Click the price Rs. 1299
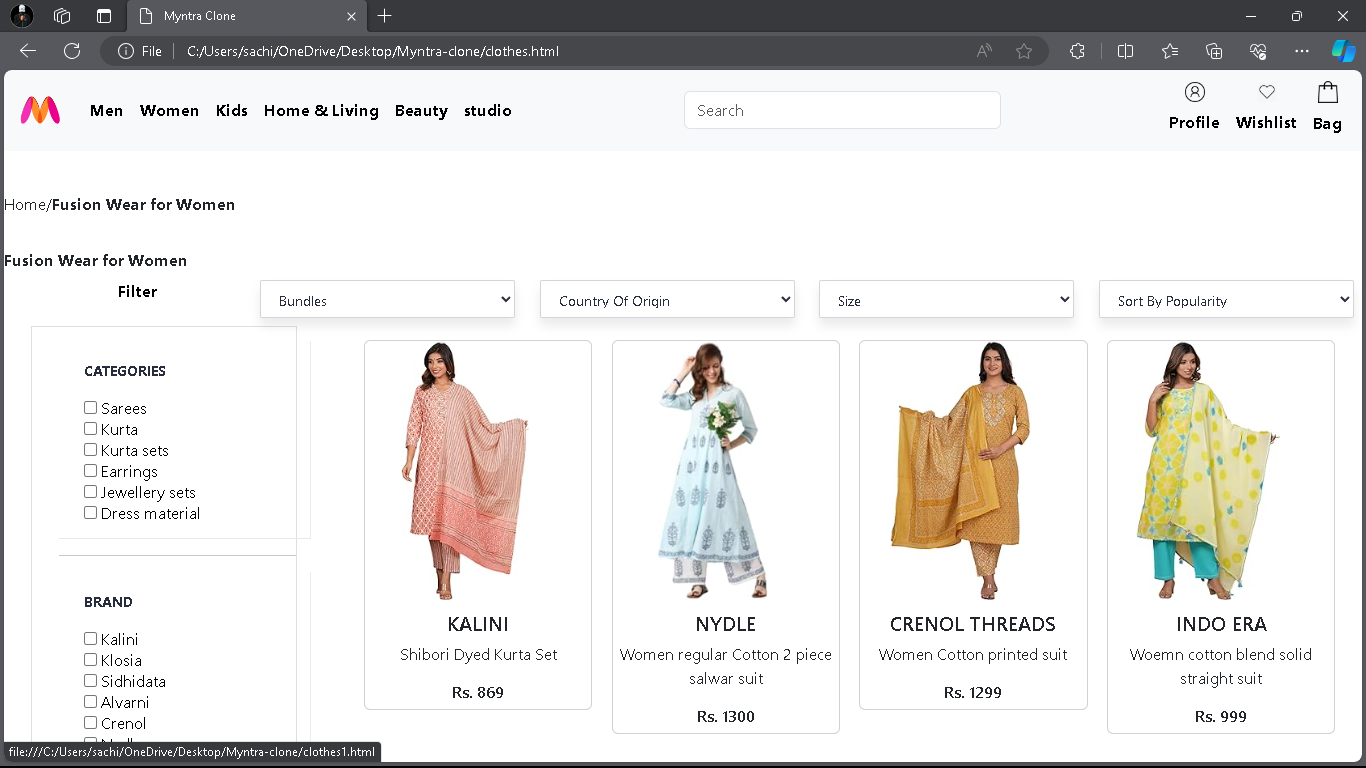The image size is (1366, 768). click(973, 693)
